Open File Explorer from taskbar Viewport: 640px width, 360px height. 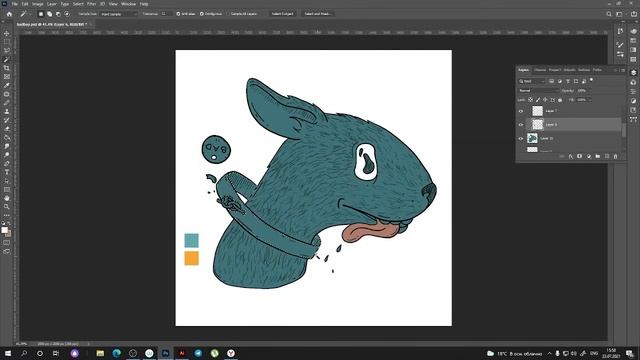(x=100, y=353)
